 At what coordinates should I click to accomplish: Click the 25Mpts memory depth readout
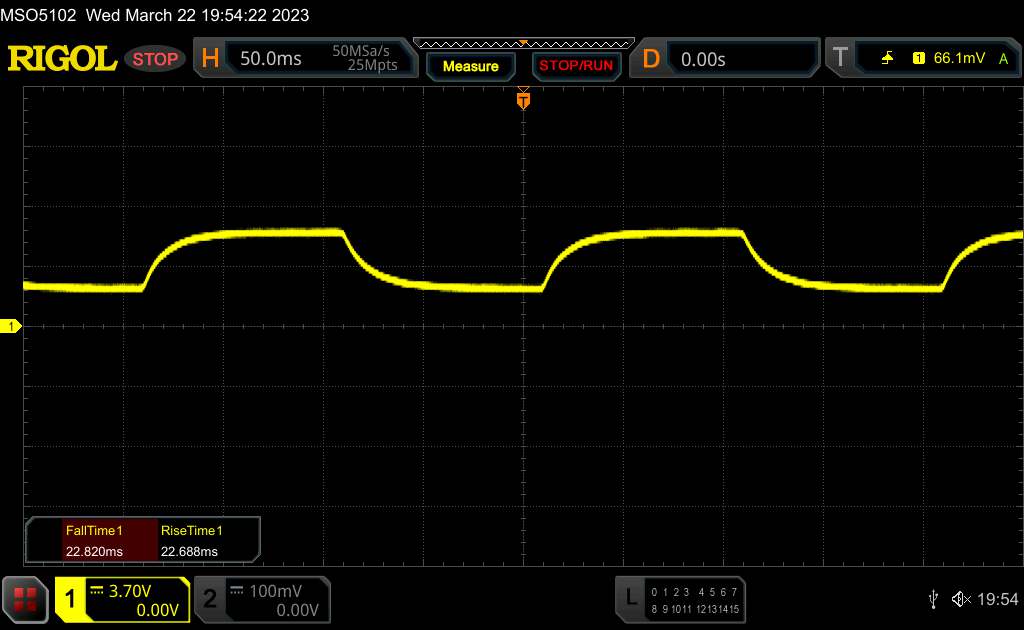pos(372,65)
